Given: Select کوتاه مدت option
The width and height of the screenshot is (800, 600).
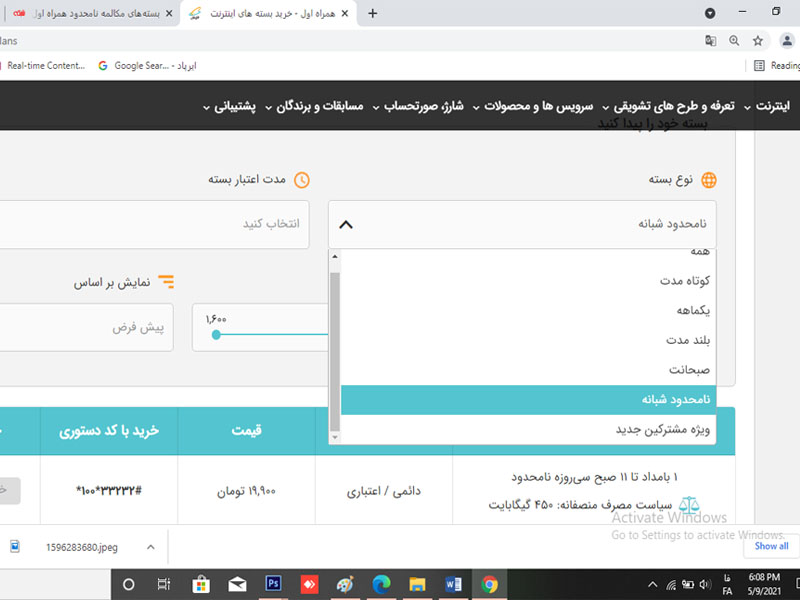Looking at the screenshot, I should click(x=528, y=281).
